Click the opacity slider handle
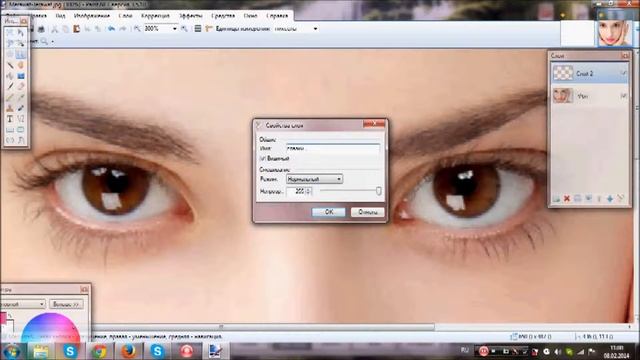 (x=378, y=191)
